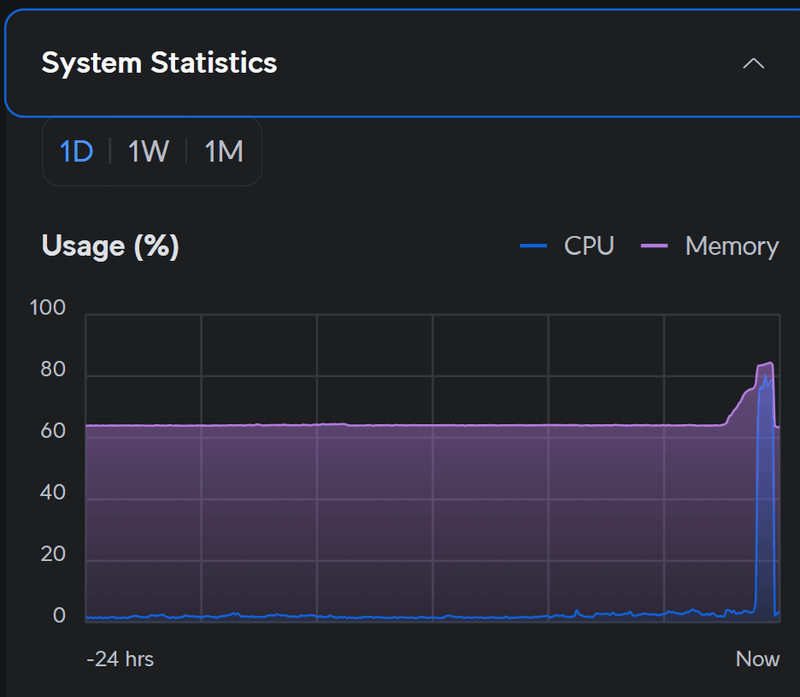Click the Usage (%) chart heading
Viewport: 800px width, 697px height.
coord(110,246)
